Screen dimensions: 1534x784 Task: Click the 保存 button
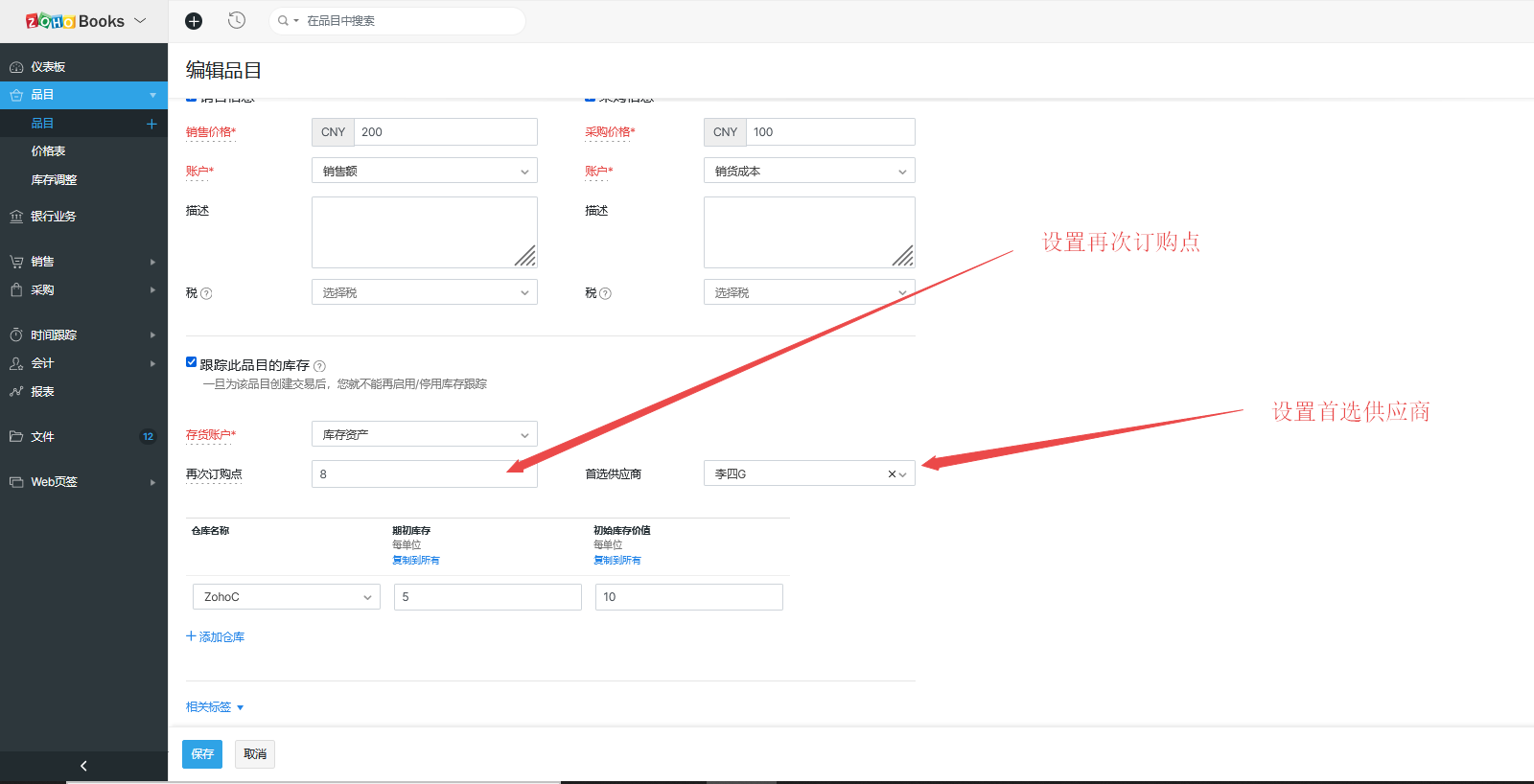point(202,754)
